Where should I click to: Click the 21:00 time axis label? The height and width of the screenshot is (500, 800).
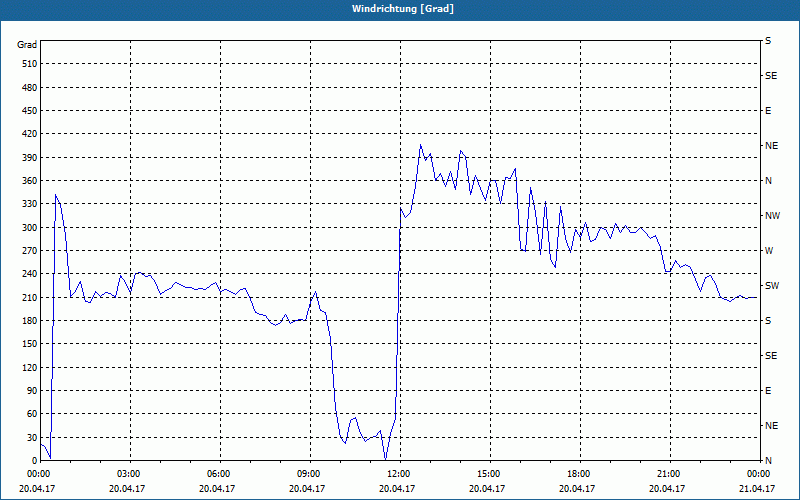(x=670, y=474)
